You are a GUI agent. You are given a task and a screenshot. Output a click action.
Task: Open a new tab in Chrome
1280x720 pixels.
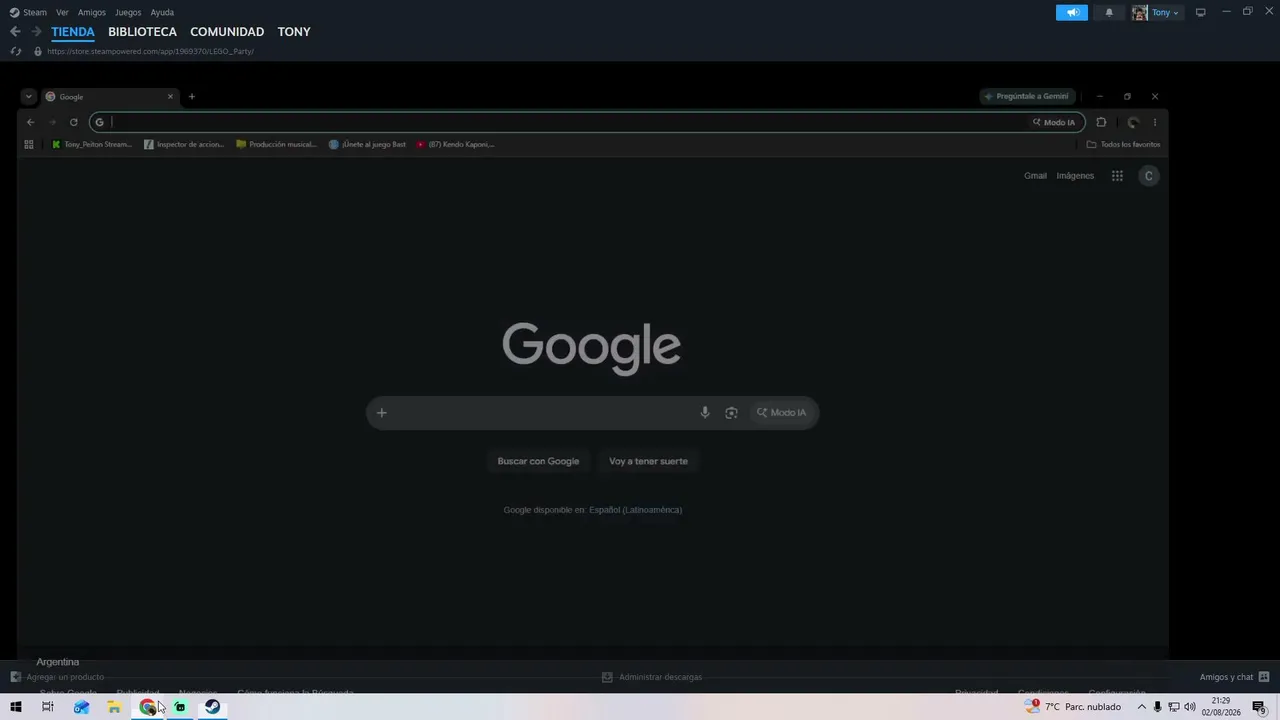[x=192, y=97]
